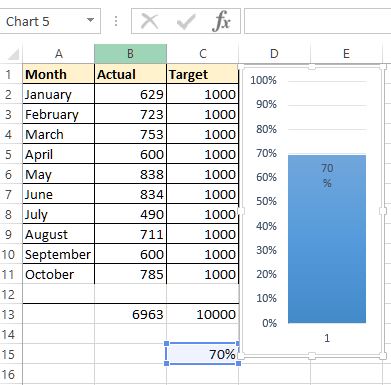Viewport: 391px width, 385px height.
Task: Click the Insert Function fx icon
Action: 221,21
